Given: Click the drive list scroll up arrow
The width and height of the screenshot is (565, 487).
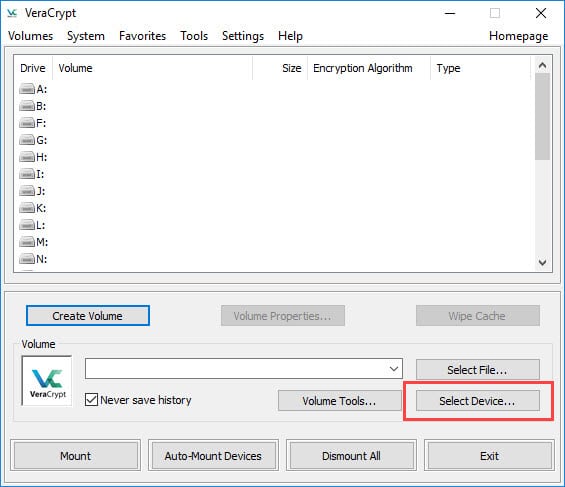Looking at the screenshot, I should point(542,65).
